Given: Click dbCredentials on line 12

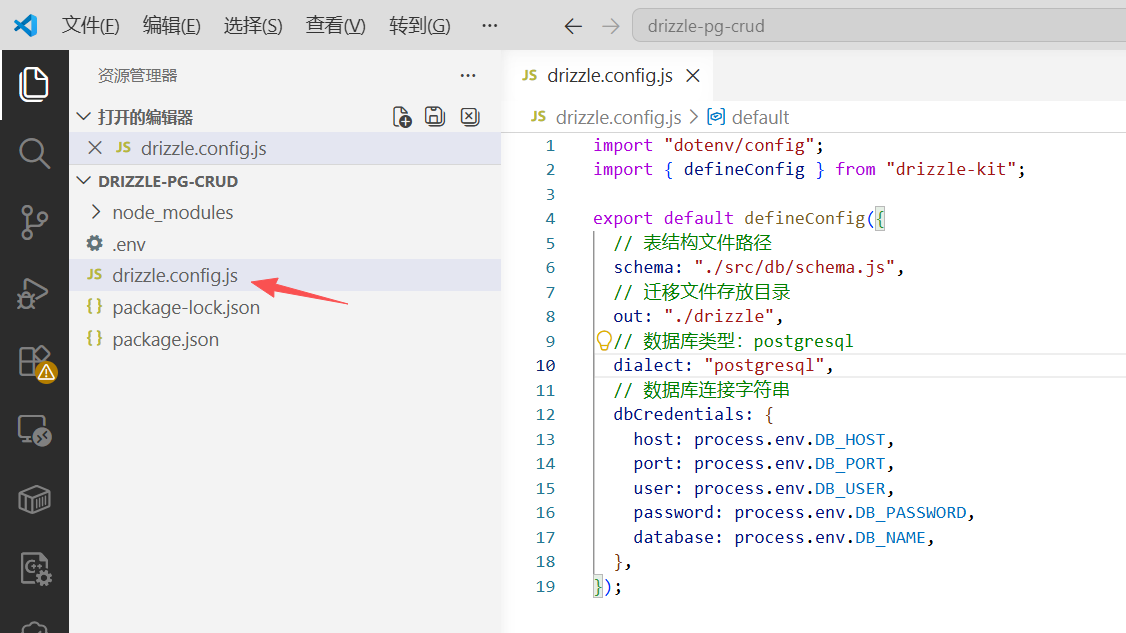Looking at the screenshot, I should 679,414.
